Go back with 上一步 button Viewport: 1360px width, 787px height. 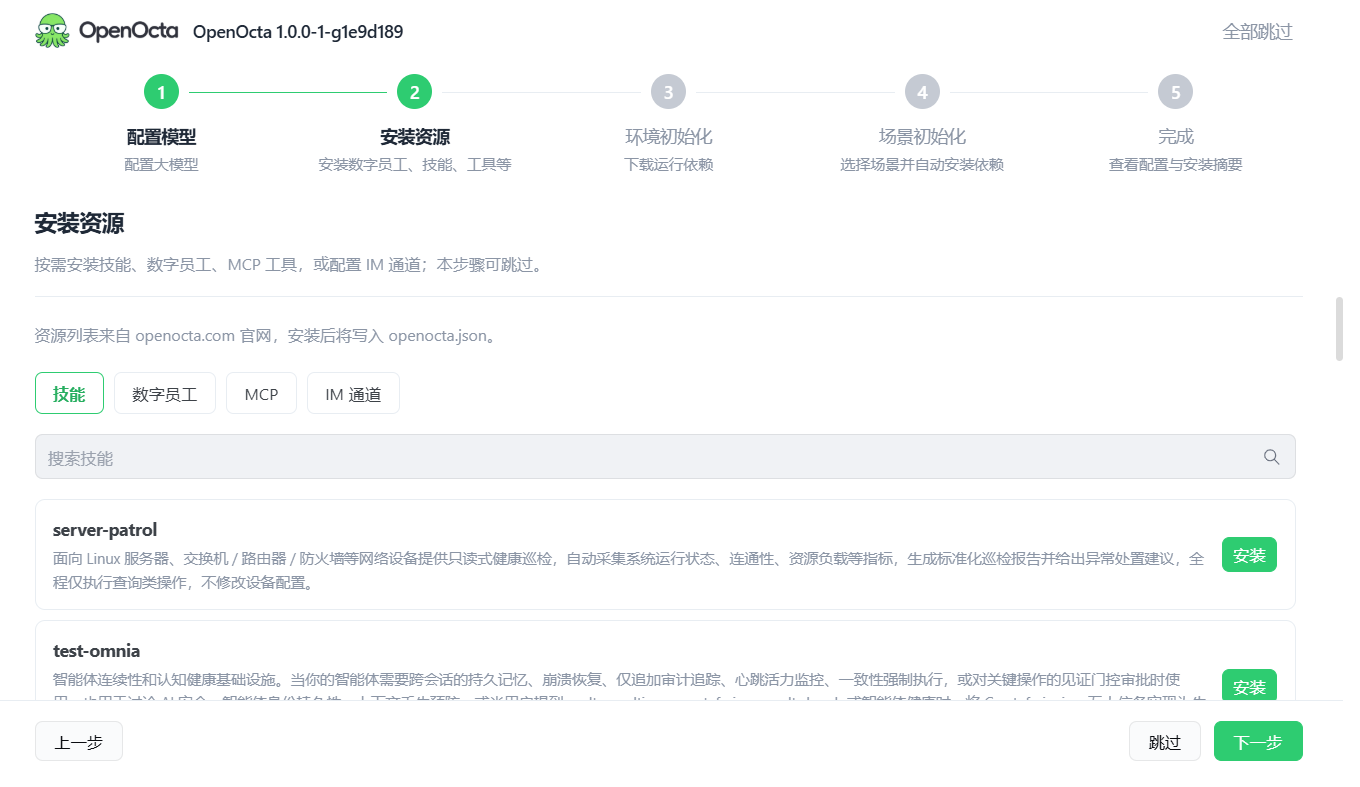pos(79,742)
